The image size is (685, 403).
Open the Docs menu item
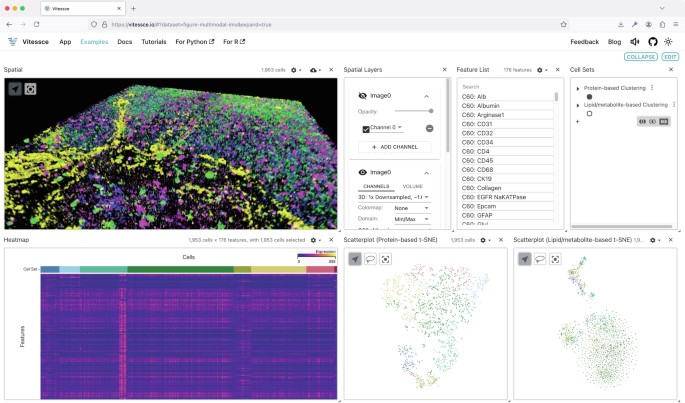coord(124,42)
